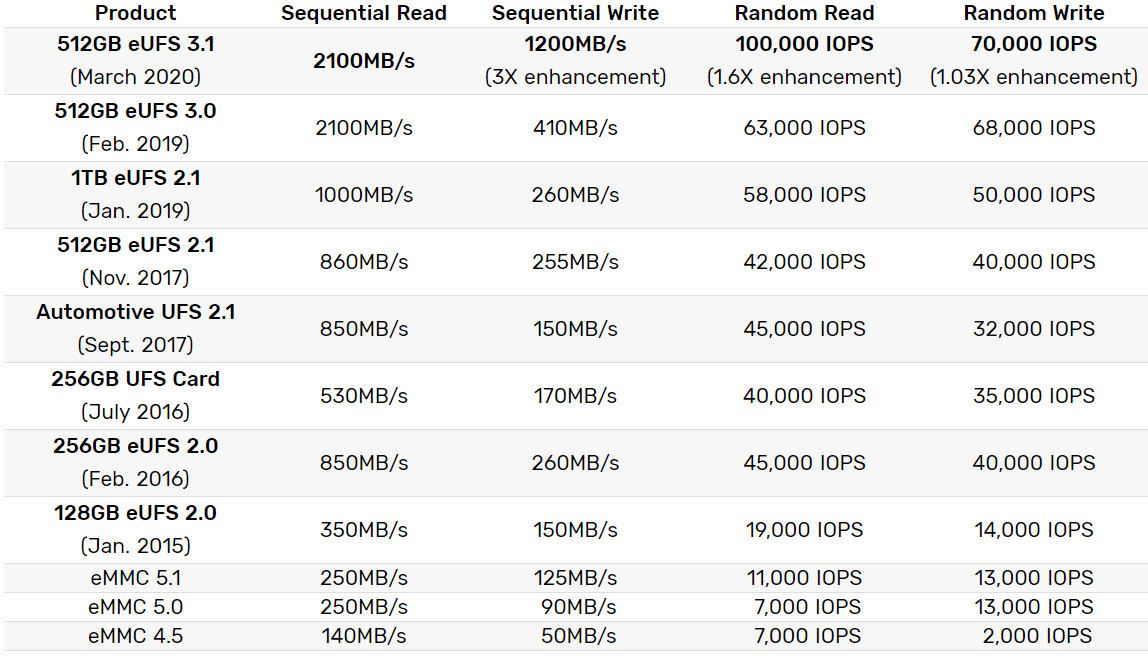
Task: Click the eMMC 5.0 row label
Action: click(135, 607)
